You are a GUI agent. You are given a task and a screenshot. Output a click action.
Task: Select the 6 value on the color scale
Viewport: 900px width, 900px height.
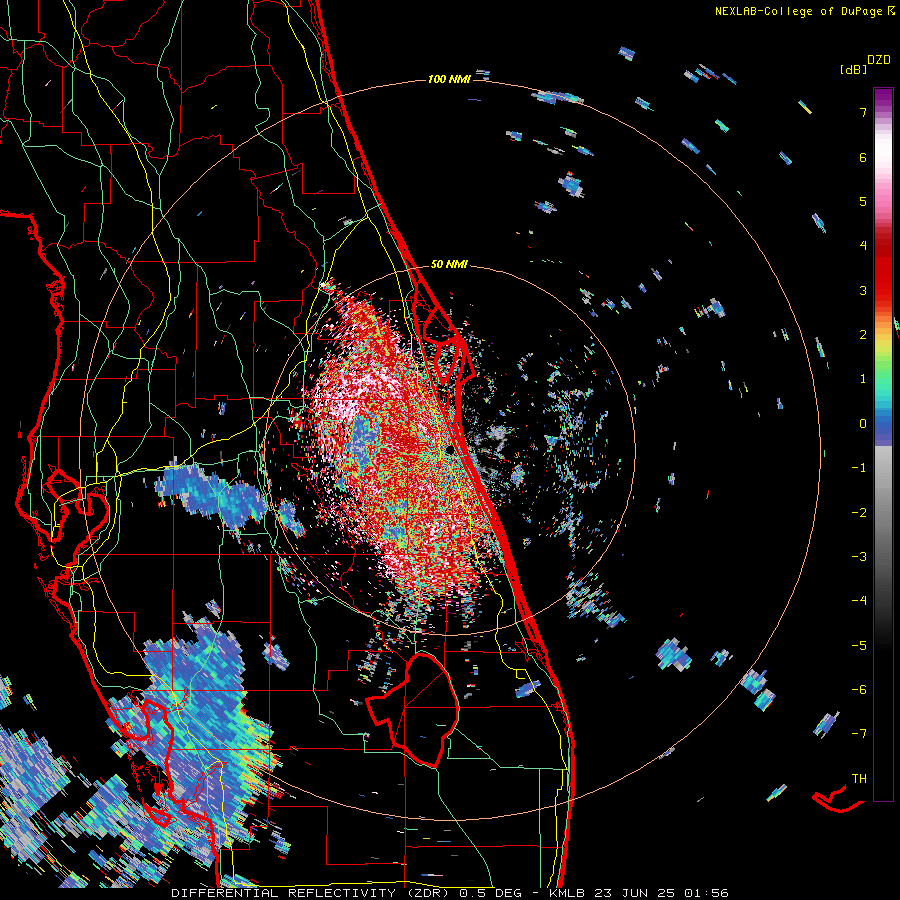pyautogui.click(x=863, y=157)
